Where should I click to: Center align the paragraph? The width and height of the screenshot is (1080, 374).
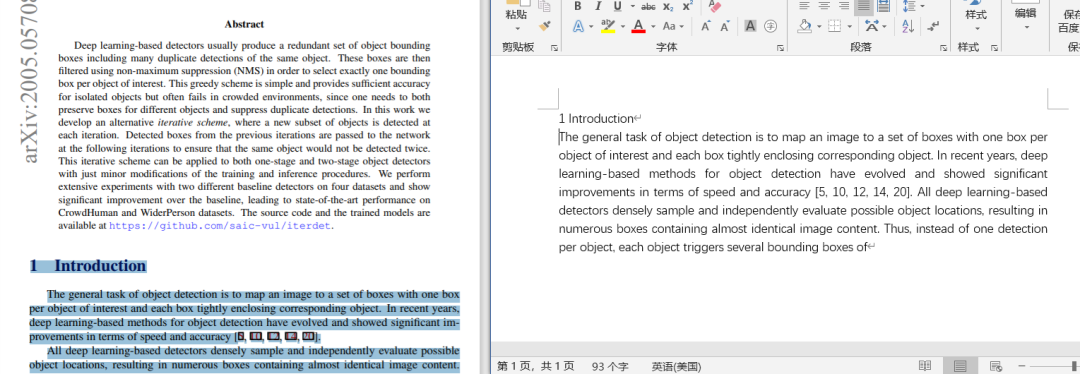[x=824, y=6]
